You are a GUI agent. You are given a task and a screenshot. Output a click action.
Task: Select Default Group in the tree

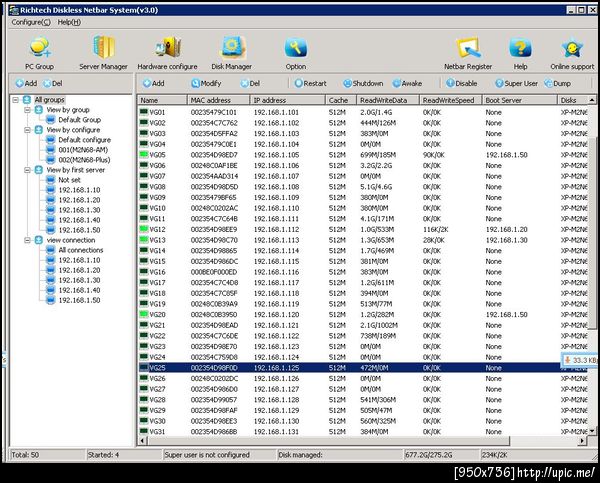coord(80,120)
